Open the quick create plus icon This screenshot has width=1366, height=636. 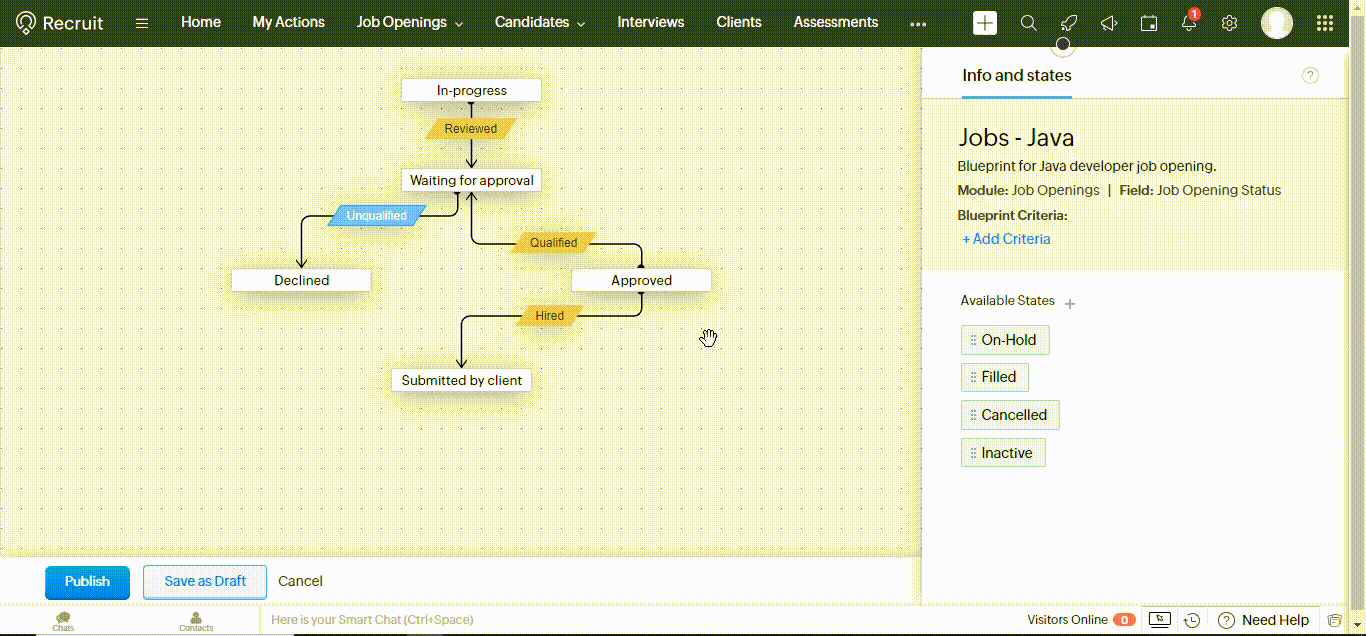point(985,22)
